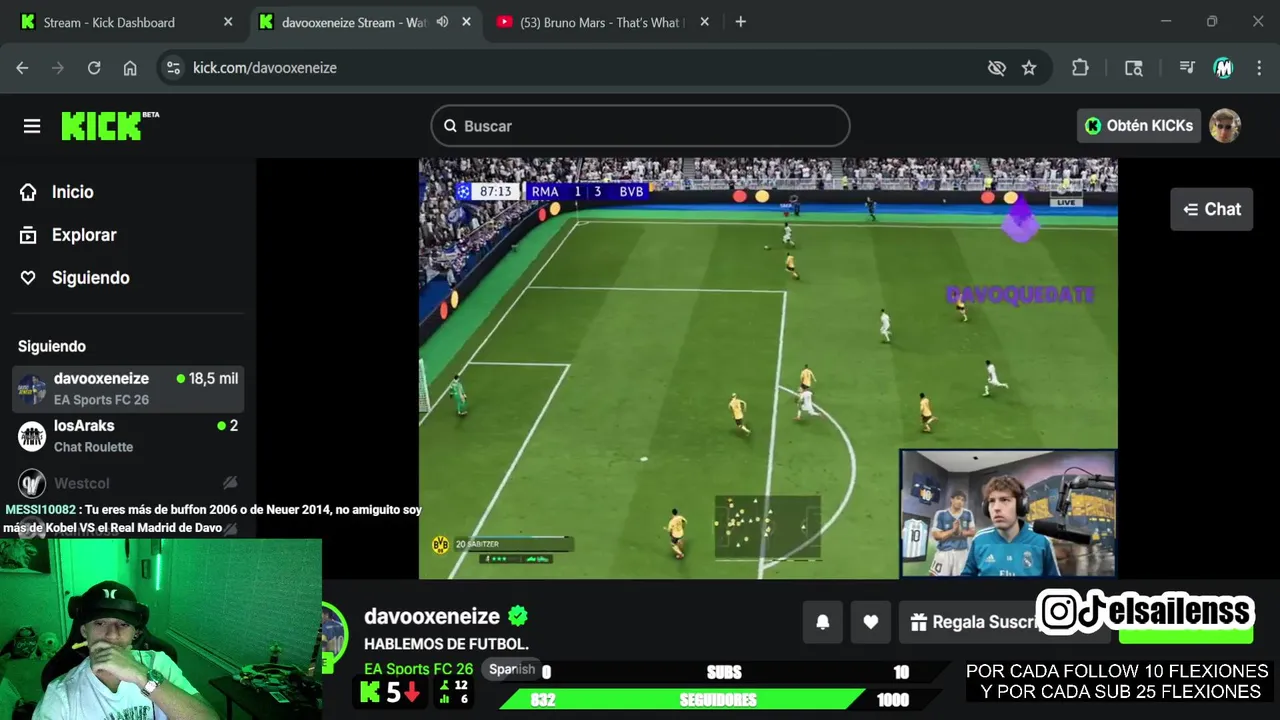
Task: Select losAraks channel in the following list
Action: tap(128, 436)
